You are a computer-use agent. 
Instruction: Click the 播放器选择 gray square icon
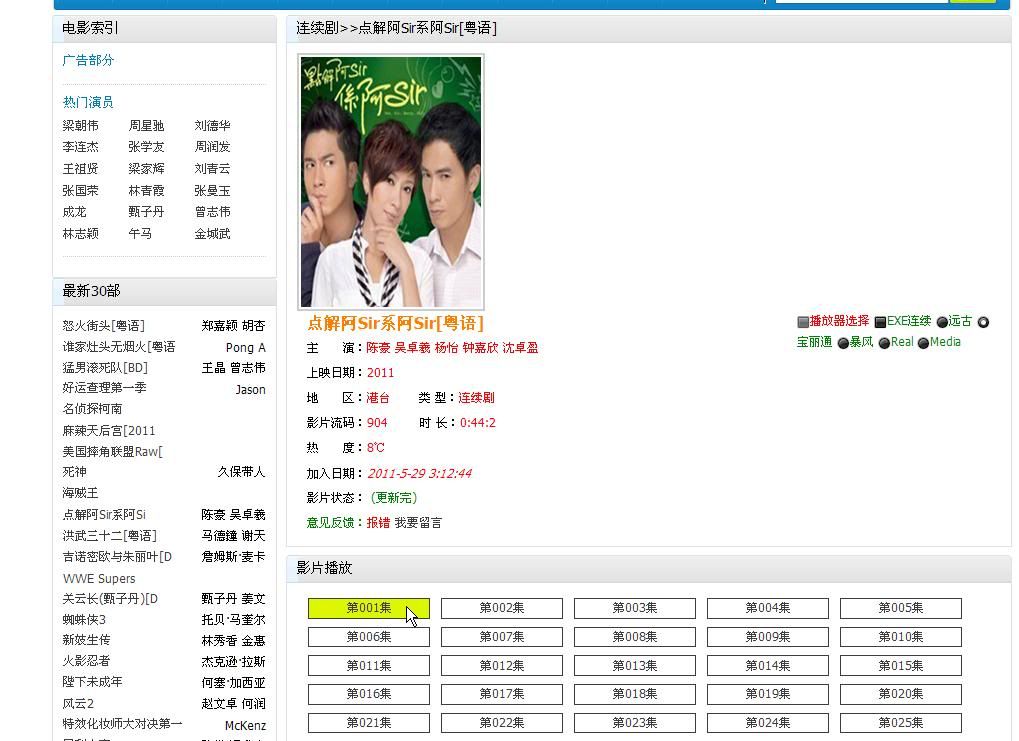pyautogui.click(x=803, y=322)
